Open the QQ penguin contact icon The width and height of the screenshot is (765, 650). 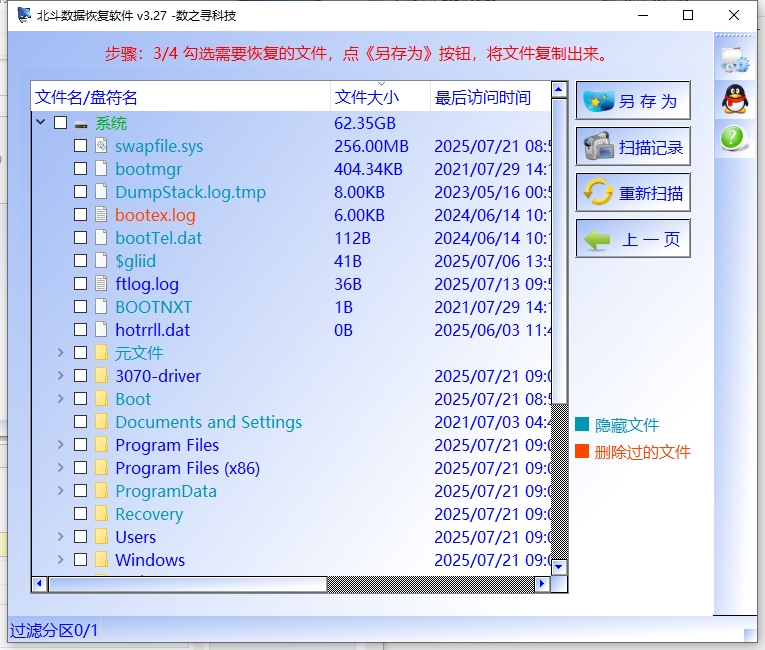pos(735,99)
